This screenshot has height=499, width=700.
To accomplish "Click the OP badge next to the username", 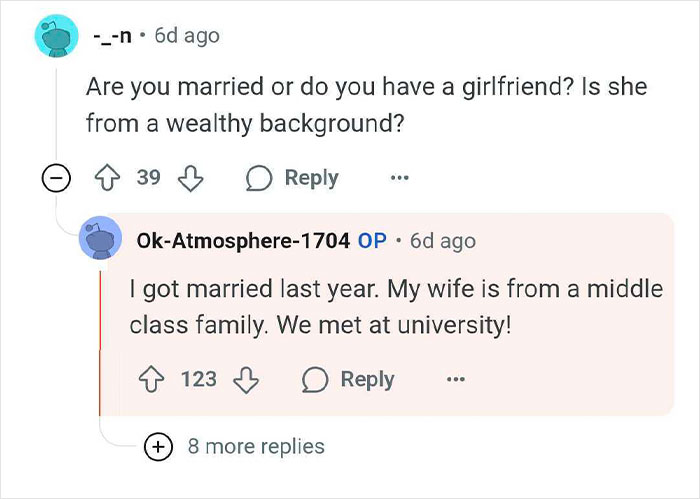I will pyautogui.click(x=372, y=241).
